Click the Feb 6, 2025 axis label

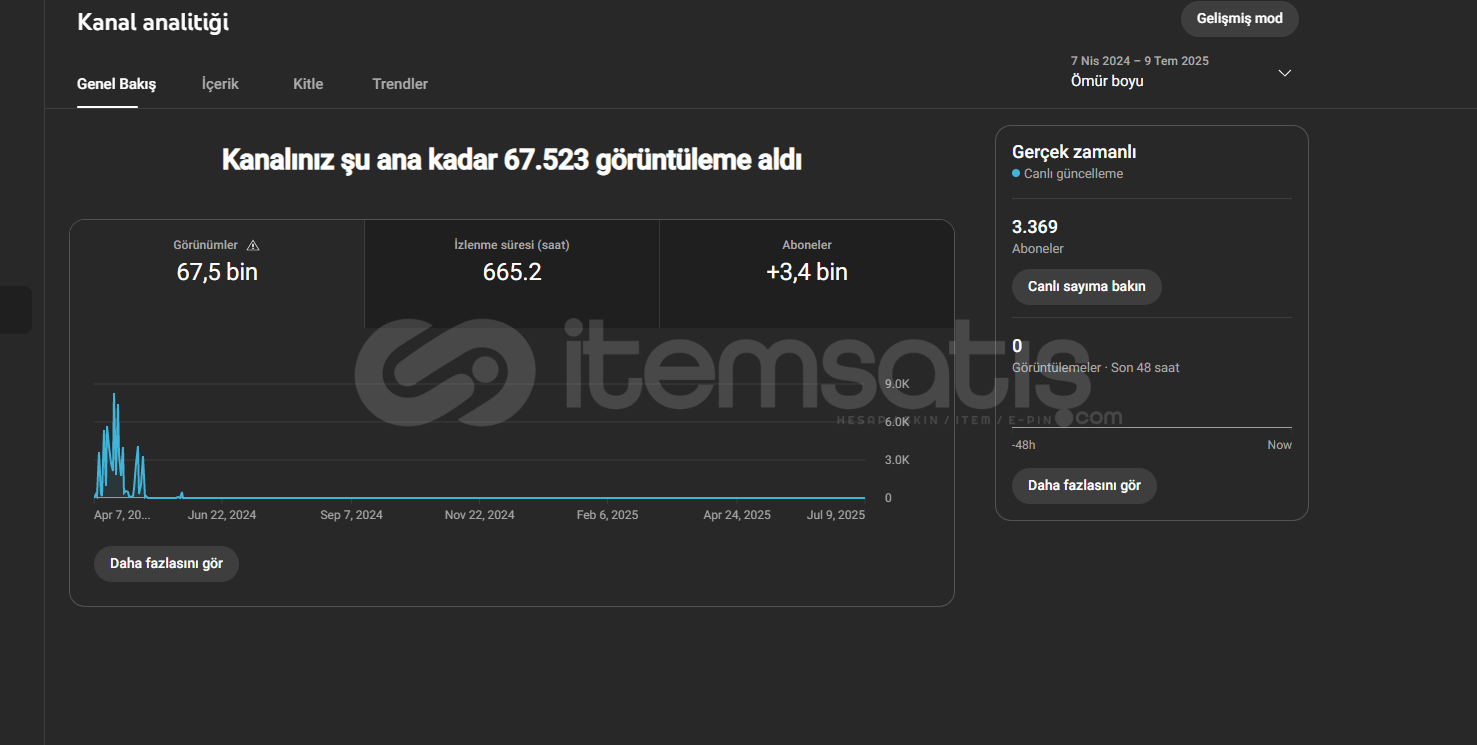click(x=607, y=515)
